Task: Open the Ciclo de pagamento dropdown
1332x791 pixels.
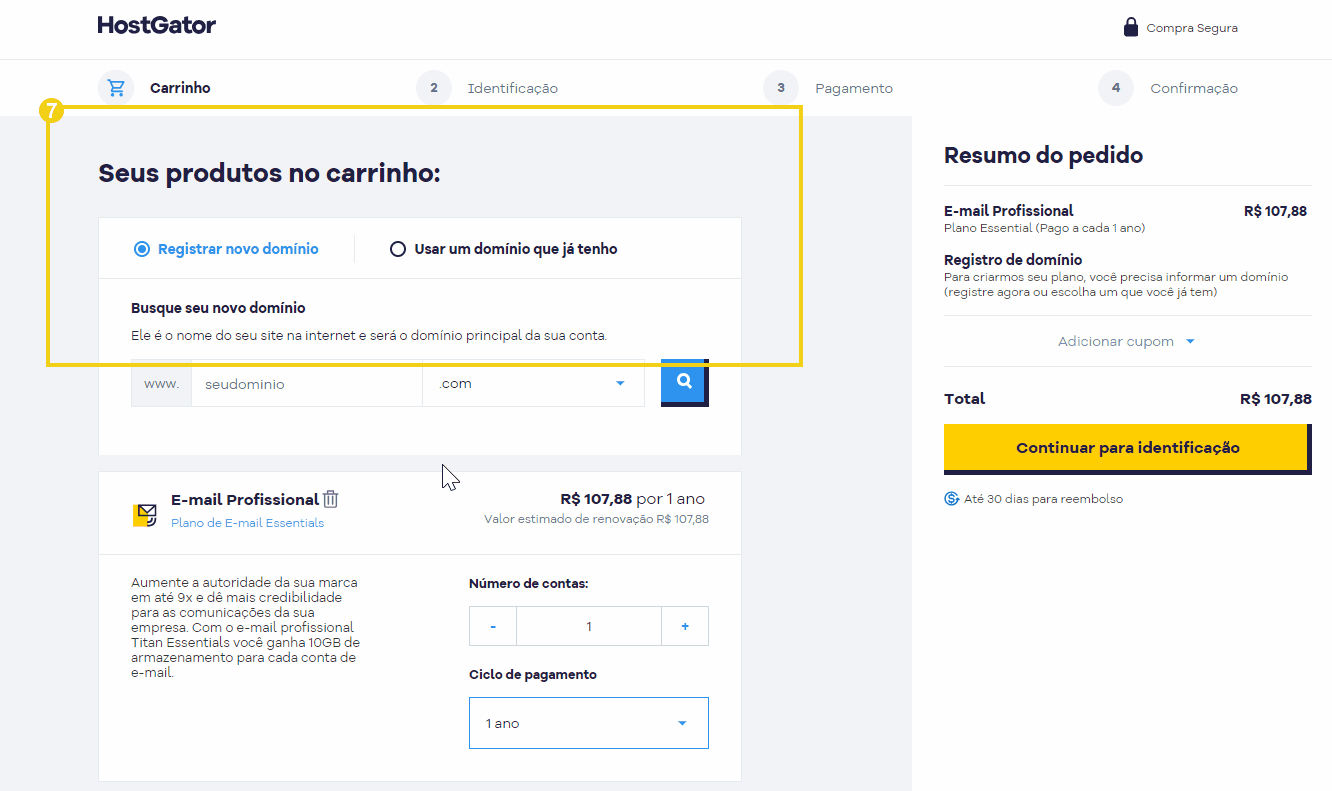Action: click(588, 723)
